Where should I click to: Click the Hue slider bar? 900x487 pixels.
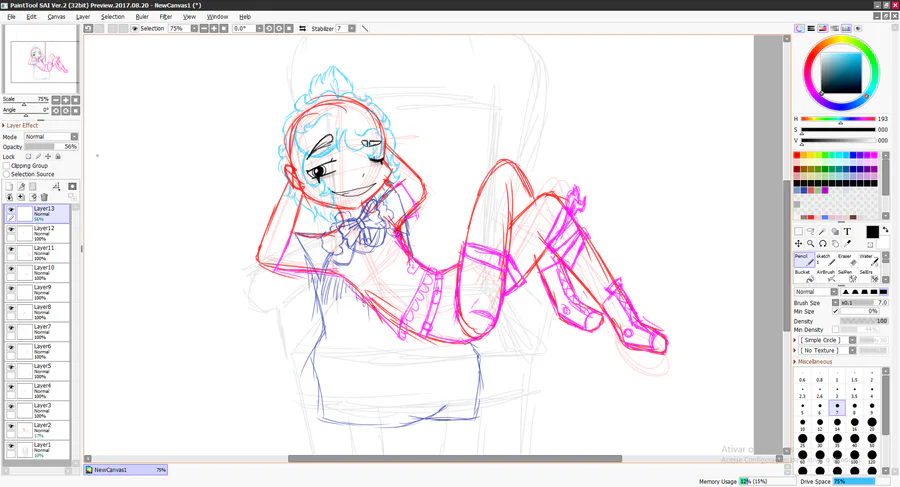(x=838, y=119)
